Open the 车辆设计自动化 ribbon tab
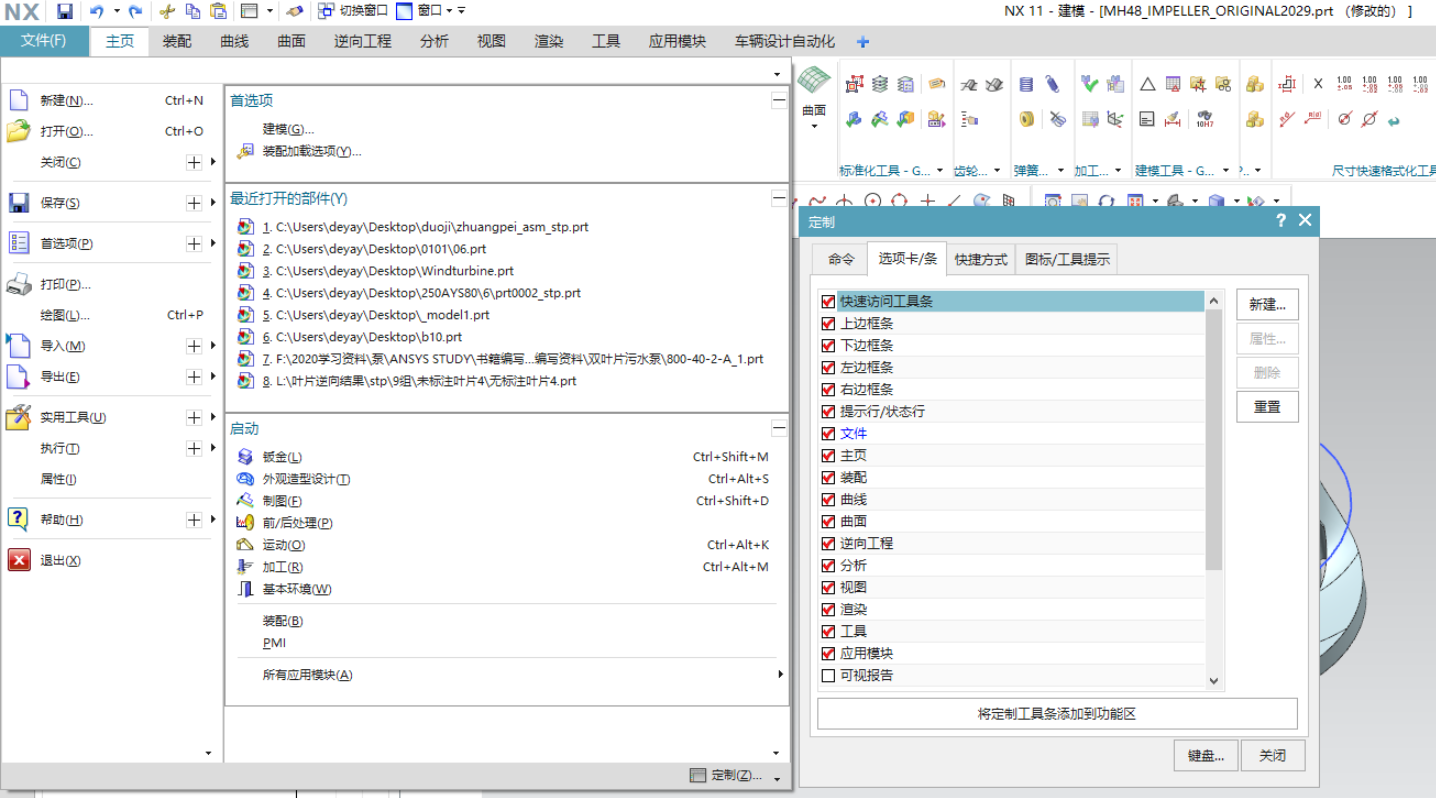Viewport: 1436px width, 798px height. tap(785, 41)
